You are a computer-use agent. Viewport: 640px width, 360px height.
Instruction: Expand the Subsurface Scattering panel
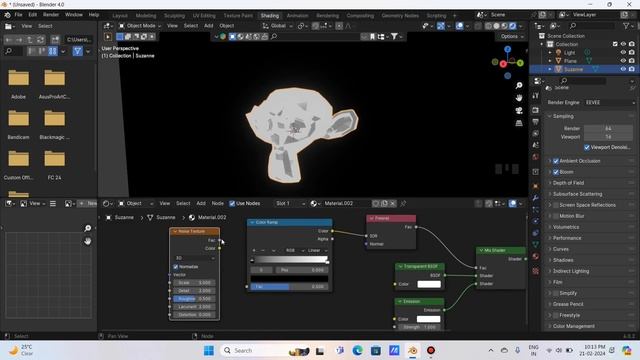(577, 194)
